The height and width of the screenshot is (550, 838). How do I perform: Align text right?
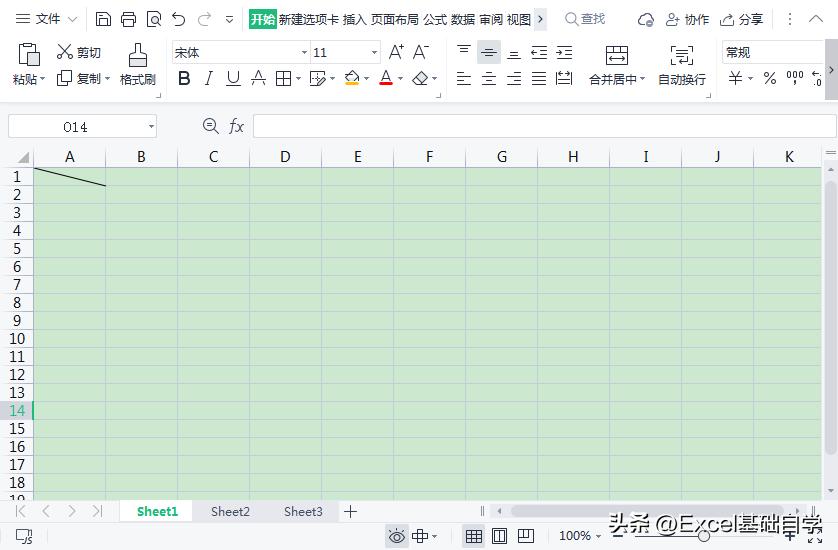pyautogui.click(x=514, y=79)
